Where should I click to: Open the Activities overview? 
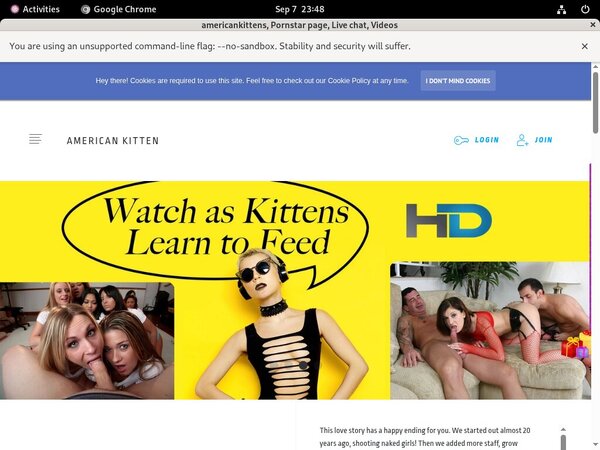(33, 9)
